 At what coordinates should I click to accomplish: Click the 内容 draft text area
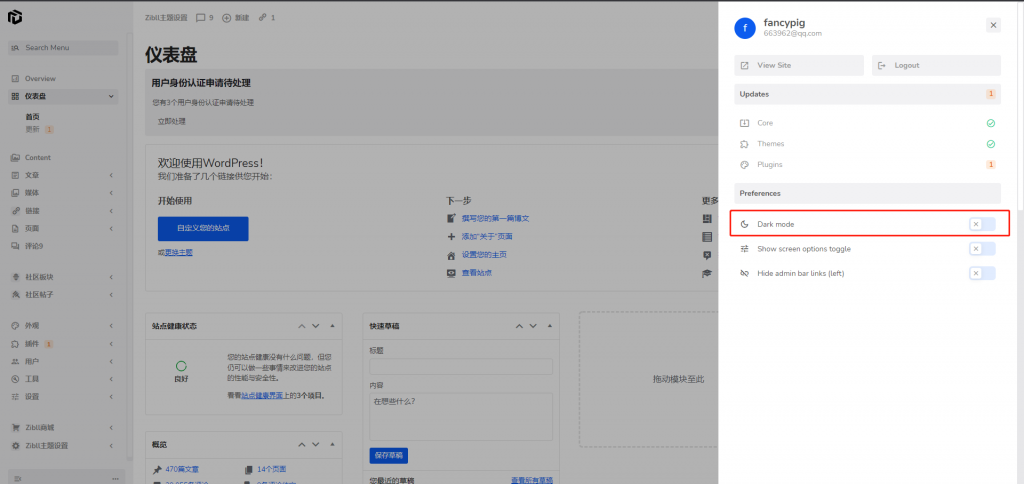click(x=461, y=417)
